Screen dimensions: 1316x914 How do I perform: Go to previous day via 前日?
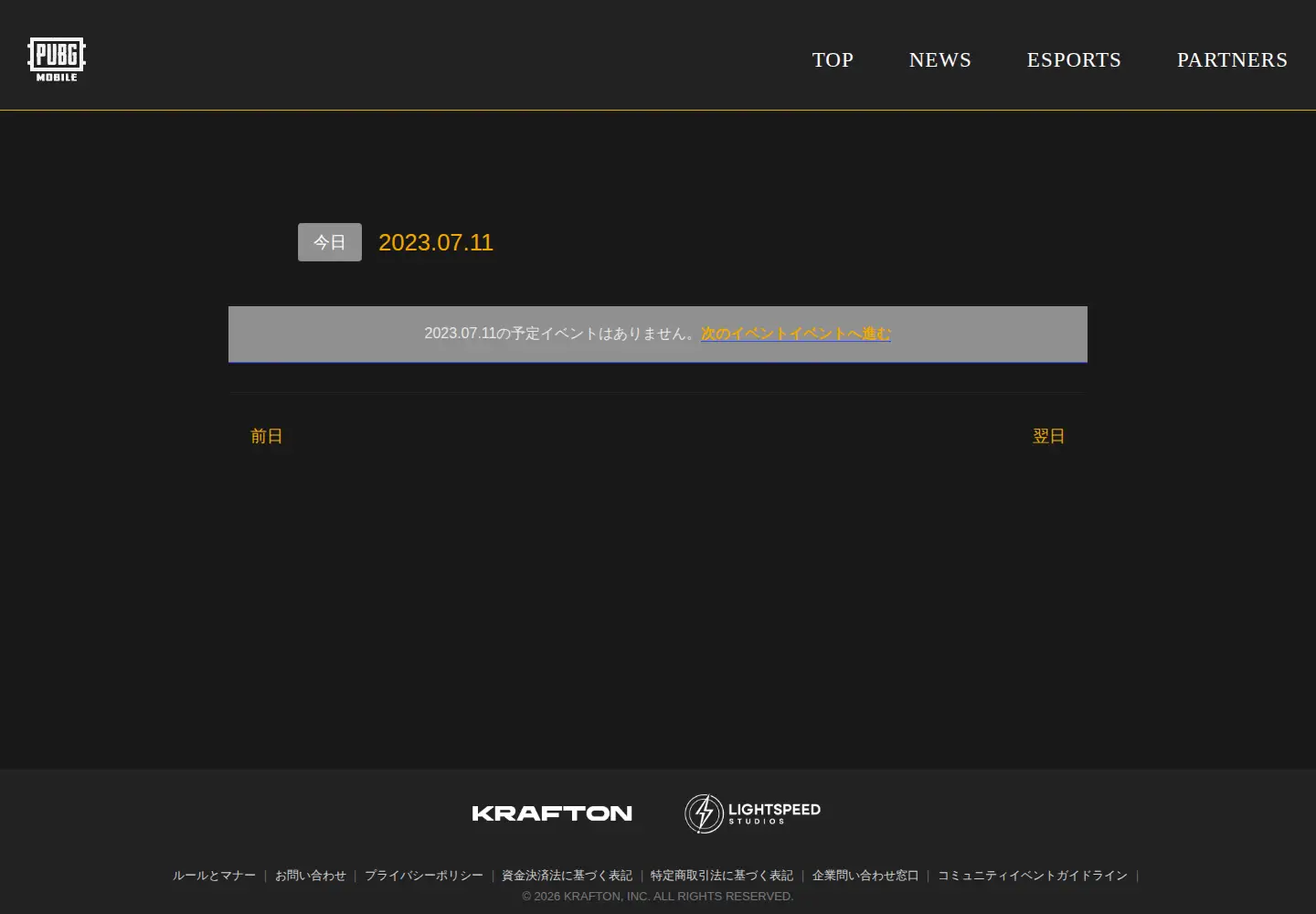pos(267,436)
